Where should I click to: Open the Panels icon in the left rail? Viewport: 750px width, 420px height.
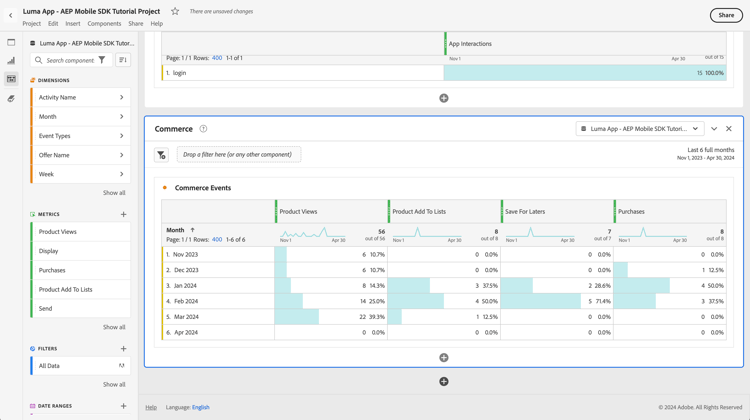[11, 42]
